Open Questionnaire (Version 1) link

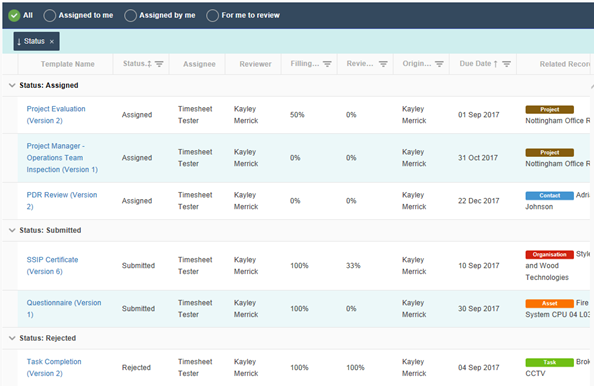click(x=64, y=309)
